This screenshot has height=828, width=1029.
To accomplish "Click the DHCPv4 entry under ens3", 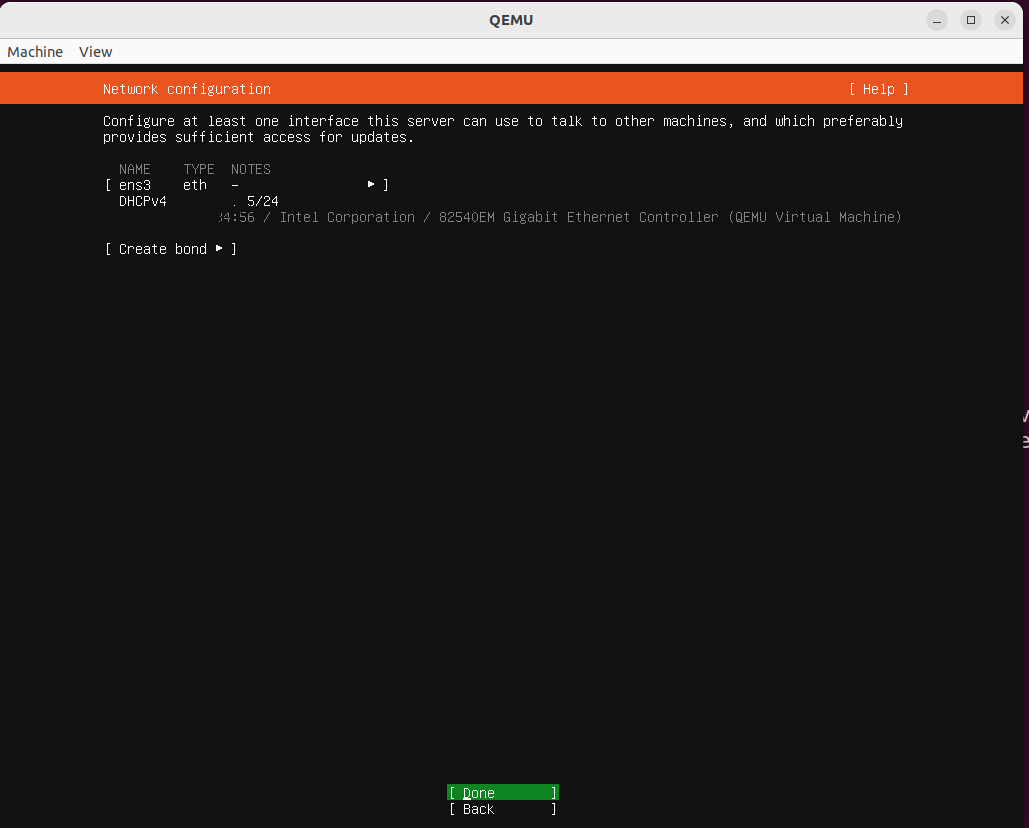I will pos(142,200).
